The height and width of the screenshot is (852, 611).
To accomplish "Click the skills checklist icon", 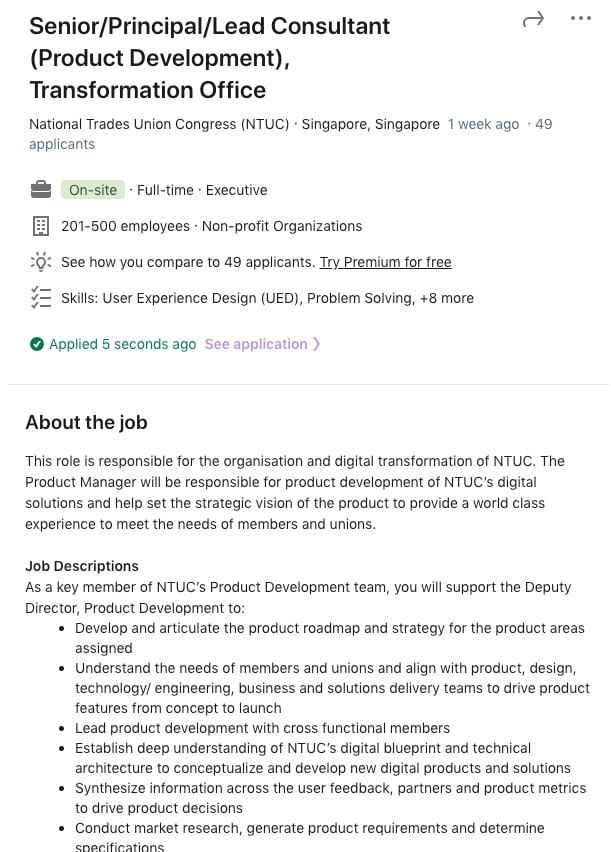I will pos(41,298).
